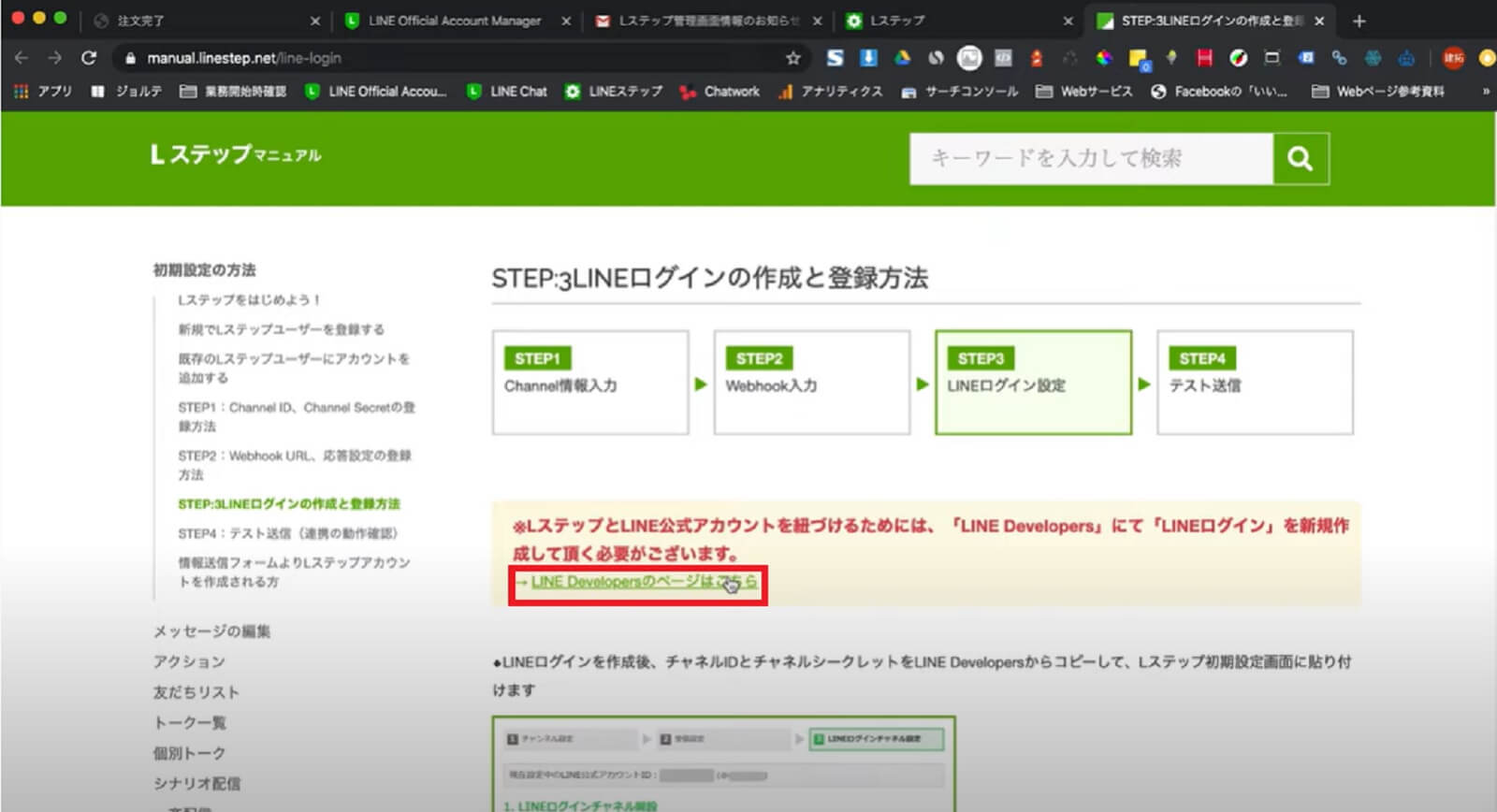1497x812 pixels.
Task: Expand the シナリオ配信 sidebar section
Action: 196,784
